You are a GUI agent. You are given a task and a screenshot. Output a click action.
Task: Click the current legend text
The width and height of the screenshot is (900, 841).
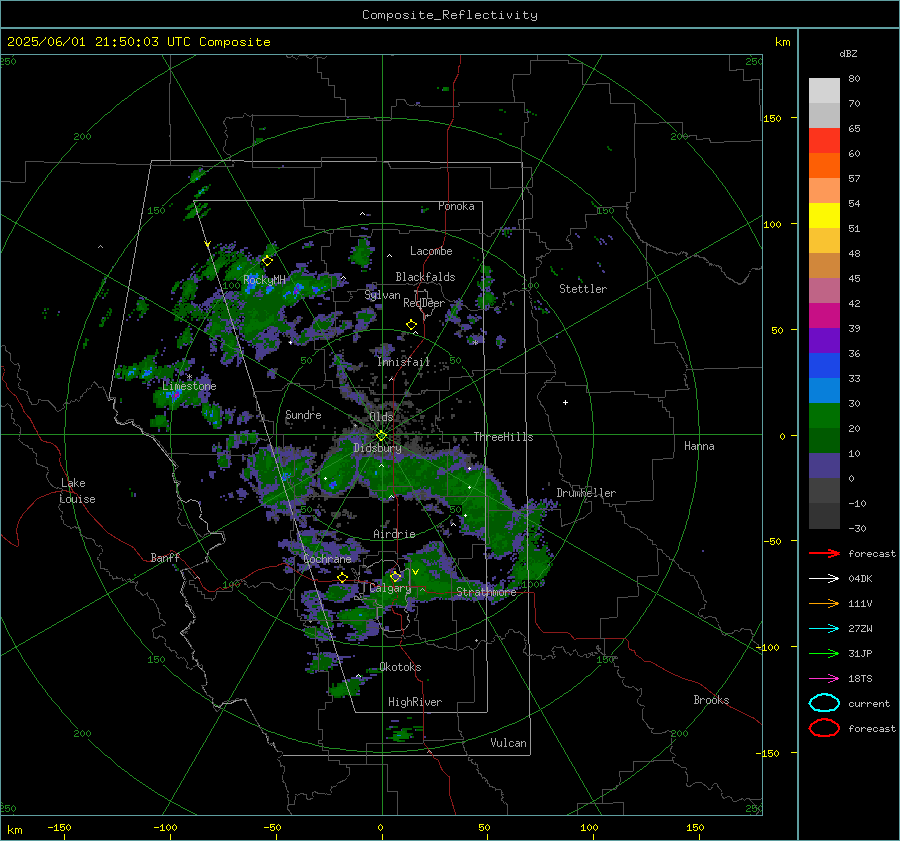pyautogui.click(x=869, y=703)
